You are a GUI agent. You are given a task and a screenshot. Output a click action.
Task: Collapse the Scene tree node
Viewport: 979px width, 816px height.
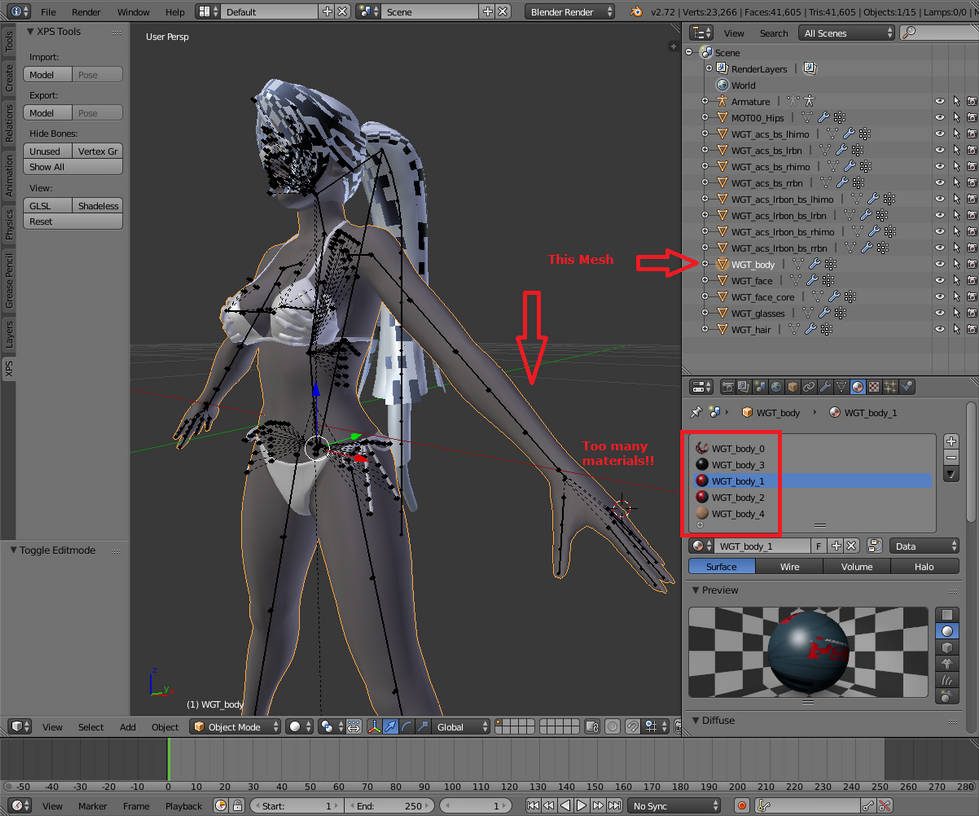tap(689, 52)
